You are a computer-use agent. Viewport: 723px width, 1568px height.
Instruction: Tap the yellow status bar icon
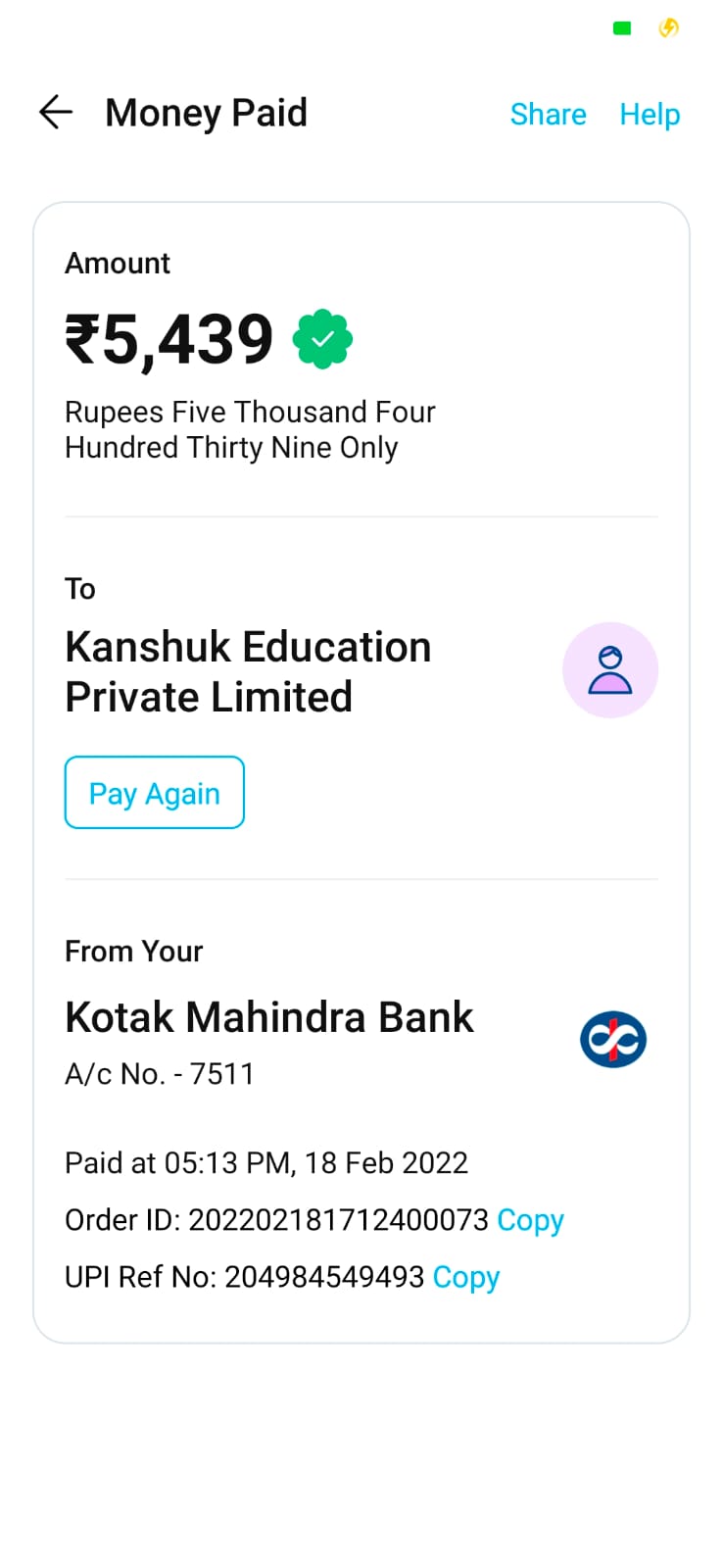click(669, 27)
